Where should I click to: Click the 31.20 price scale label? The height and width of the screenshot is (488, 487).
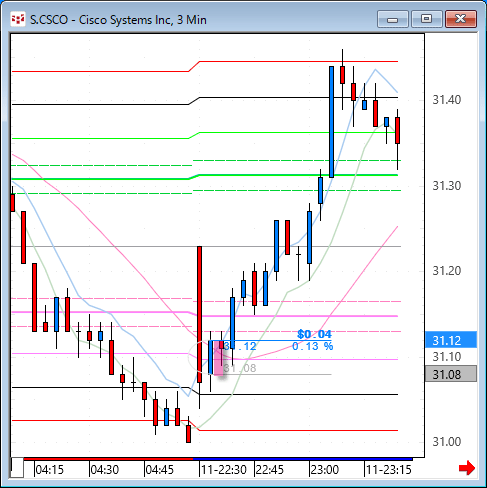447,271
